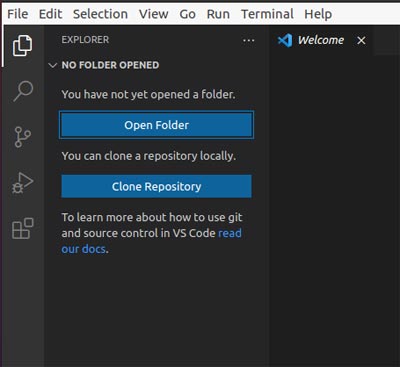Open Explorer's three-dot more actions menu
Viewport: 400px width, 367px height.
[x=249, y=41]
